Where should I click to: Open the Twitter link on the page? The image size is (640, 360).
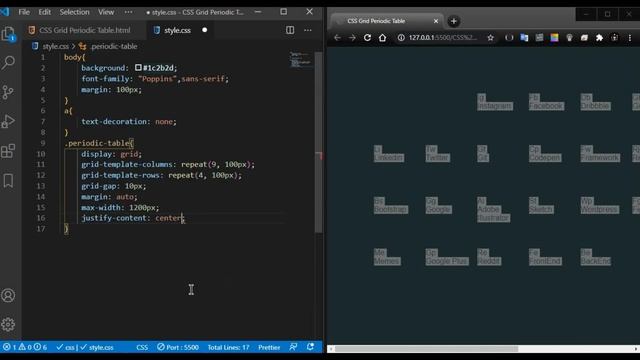(438, 154)
